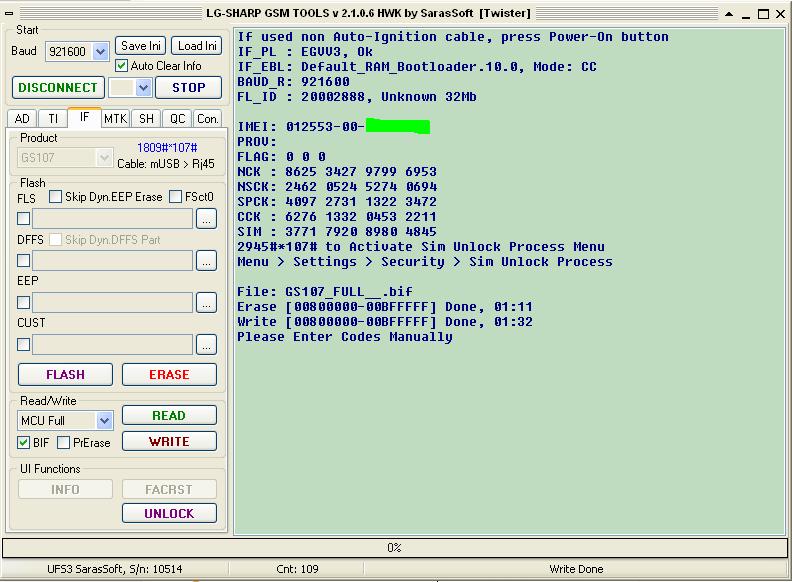Browse for CUST file with ... button
Screen dimensions: 792x582
click(x=206, y=345)
